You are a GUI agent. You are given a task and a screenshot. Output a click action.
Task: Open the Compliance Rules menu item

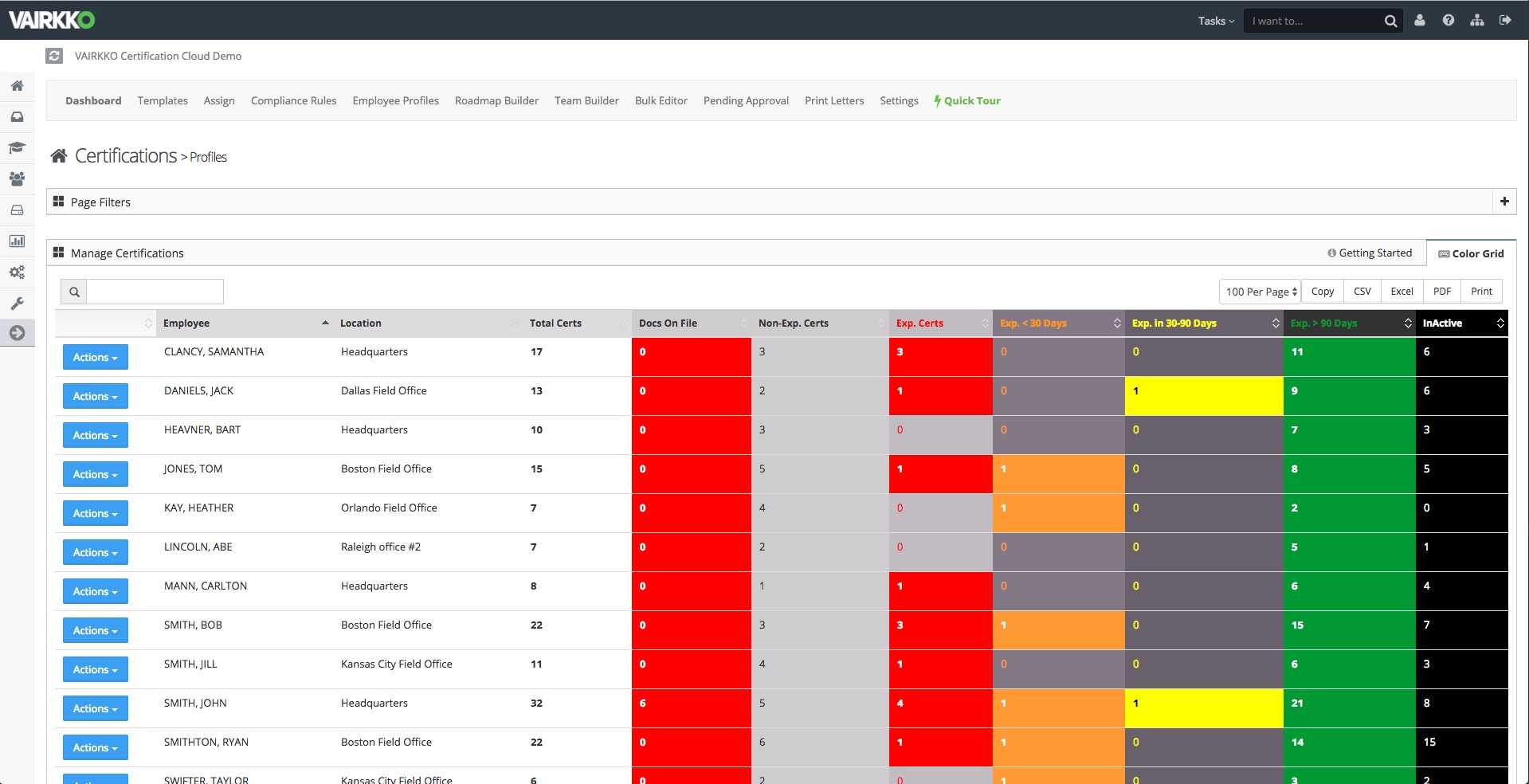(x=293, y=101)
